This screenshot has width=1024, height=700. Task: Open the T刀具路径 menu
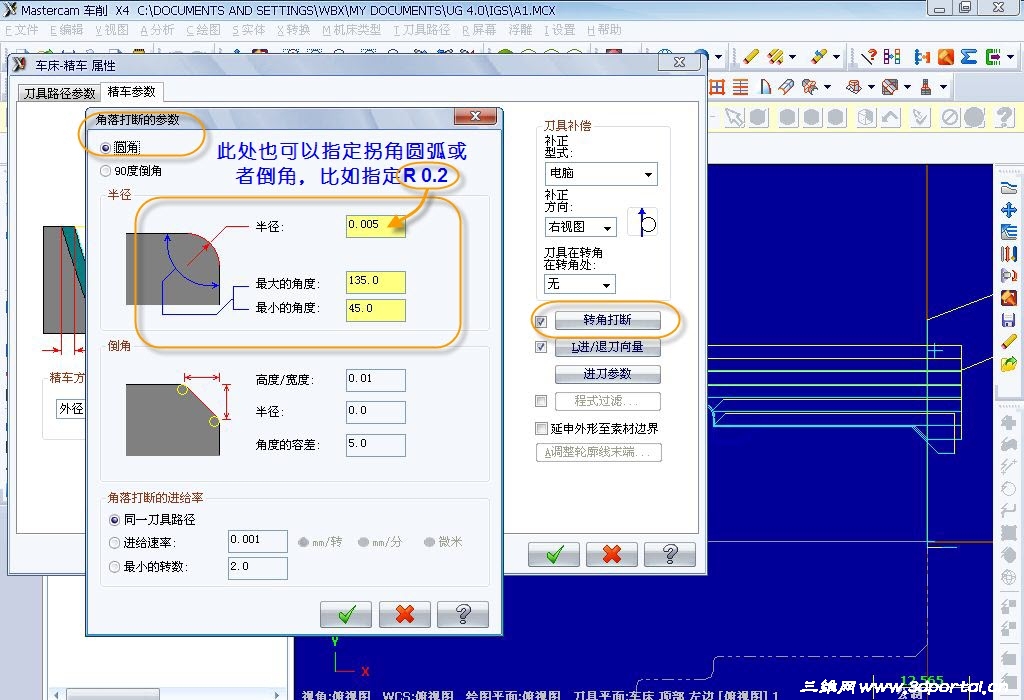point(422,30)
